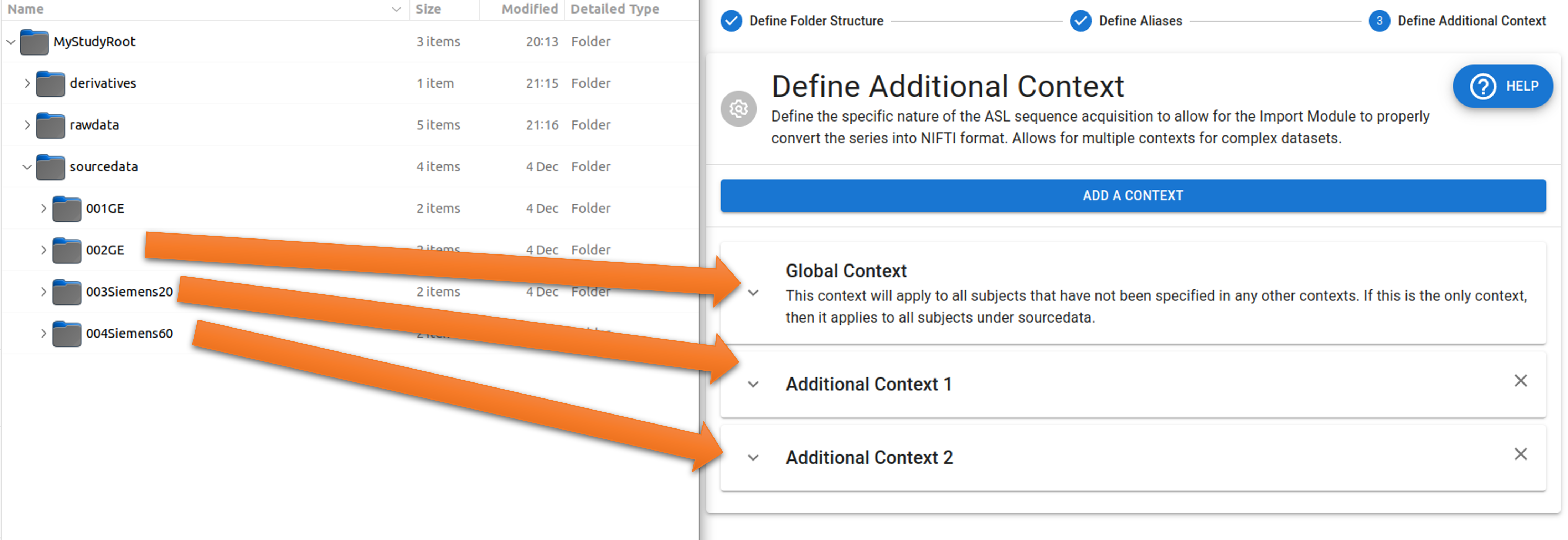The width and height of the screenshot is (1568, 540).
Task: Sort by the Modified column header
Action: click(x=530, y=9)
